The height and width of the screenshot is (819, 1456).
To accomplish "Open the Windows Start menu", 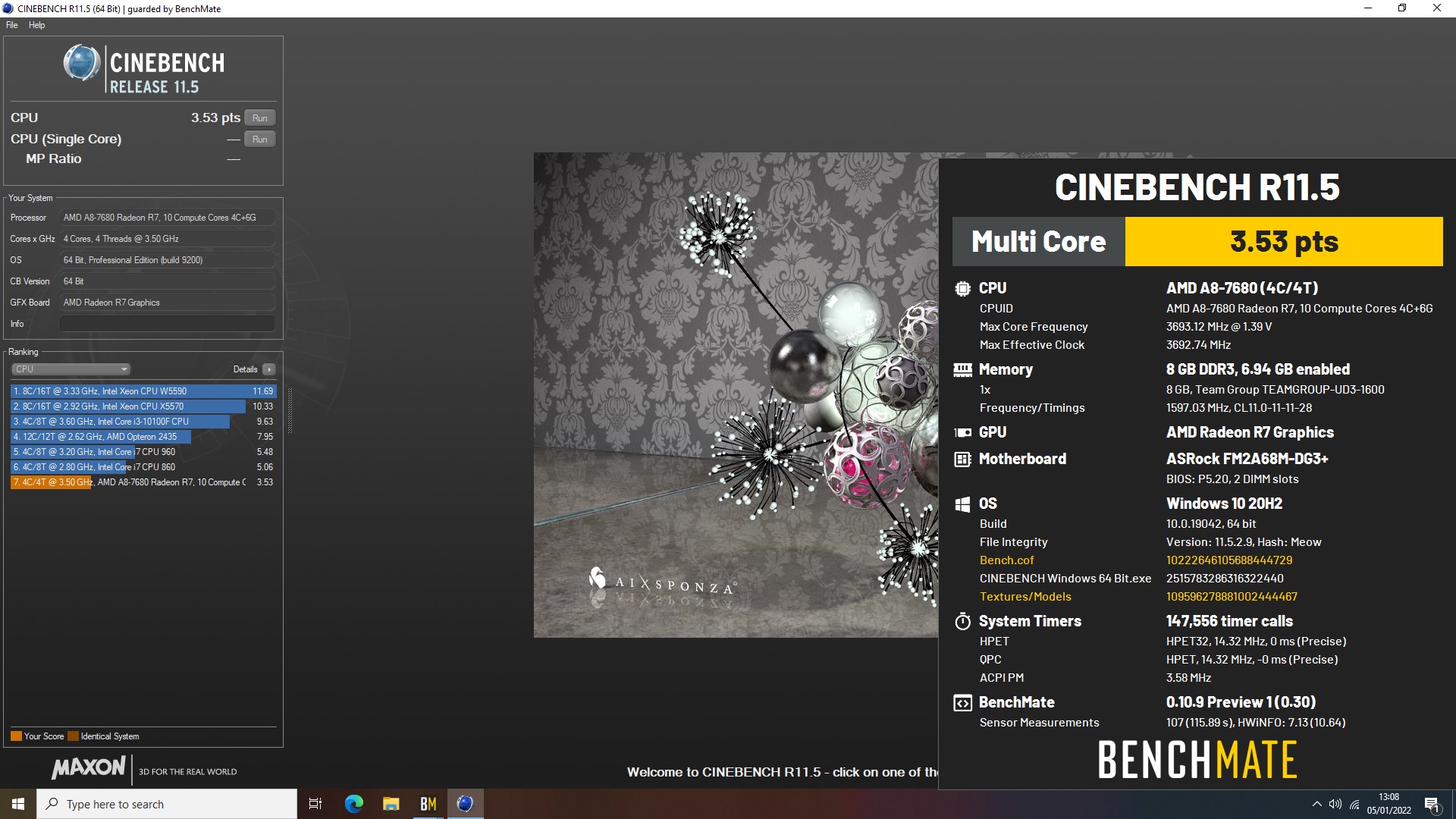I will pos(18,804).
